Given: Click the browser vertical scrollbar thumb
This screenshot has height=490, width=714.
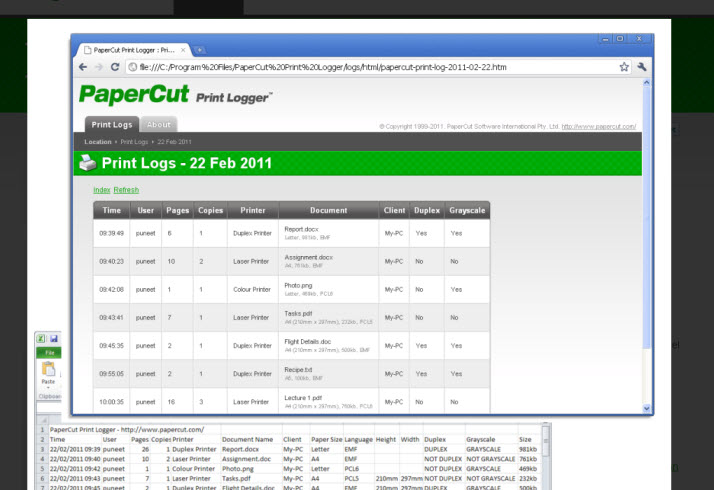Looking at the screenshot, I should 646,219.
